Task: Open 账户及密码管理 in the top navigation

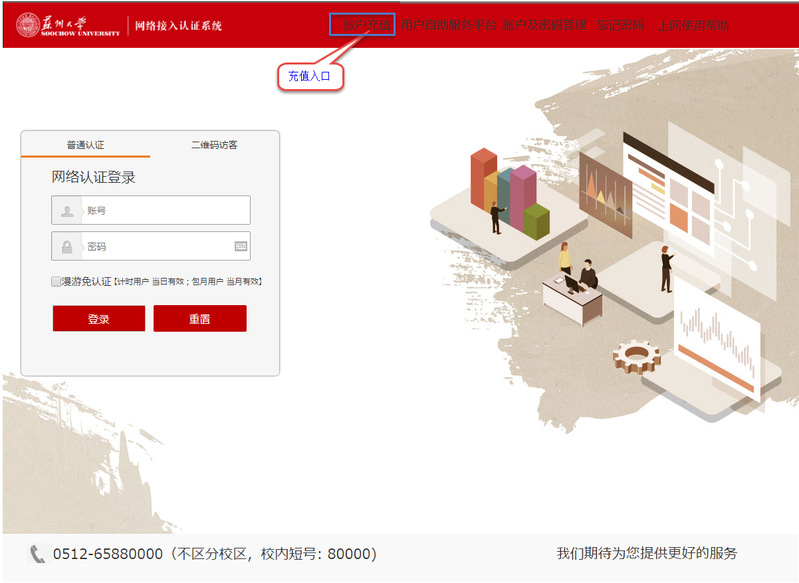Action: [544, 25]
